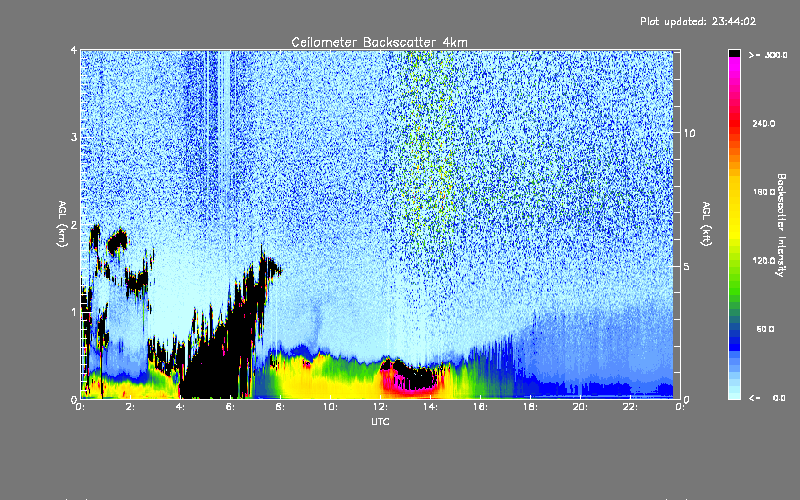
Task: Select the '6:' UTC time tick
Action: 230,407
